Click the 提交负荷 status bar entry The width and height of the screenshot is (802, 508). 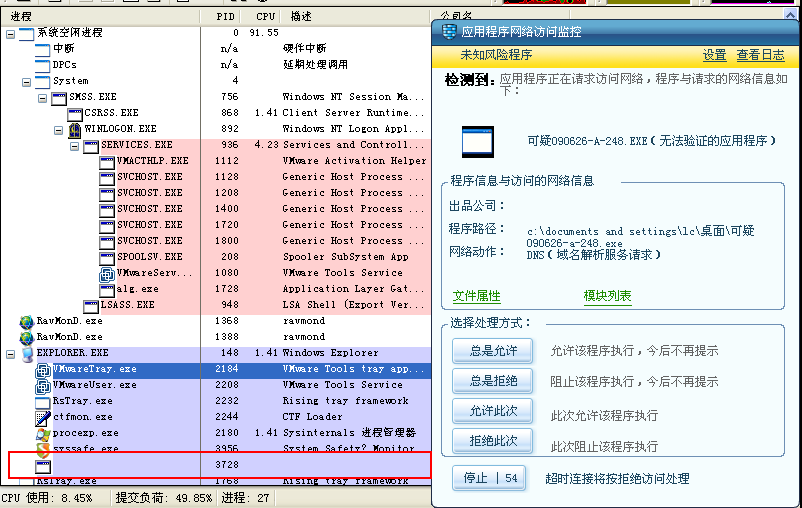164,498
